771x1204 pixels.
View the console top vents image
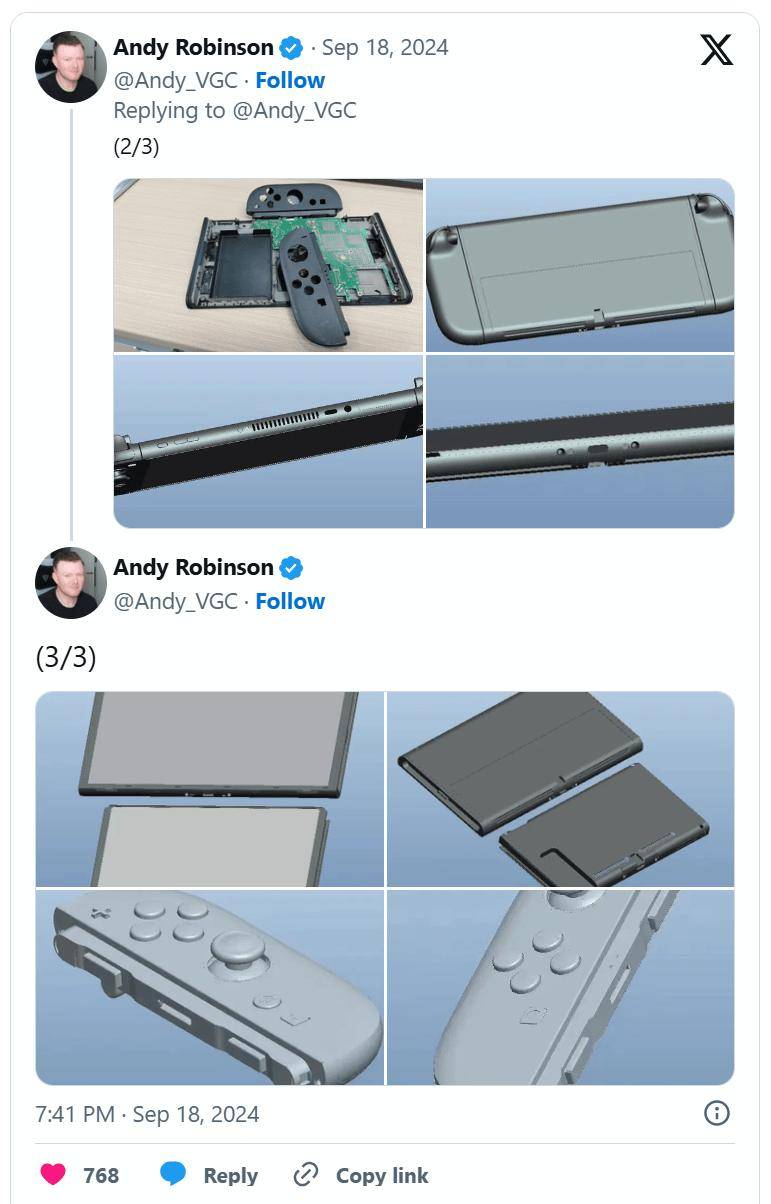pyautogui.click(x=268, y=441)
